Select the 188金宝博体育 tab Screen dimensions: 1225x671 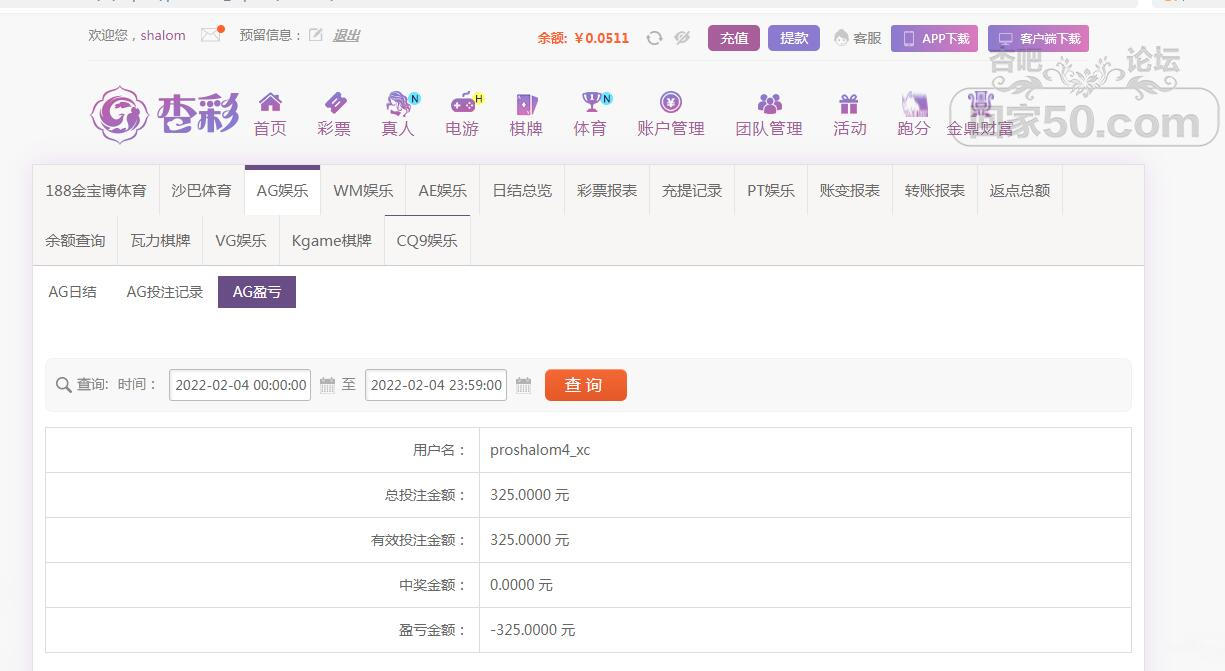(x=96, y=190)
